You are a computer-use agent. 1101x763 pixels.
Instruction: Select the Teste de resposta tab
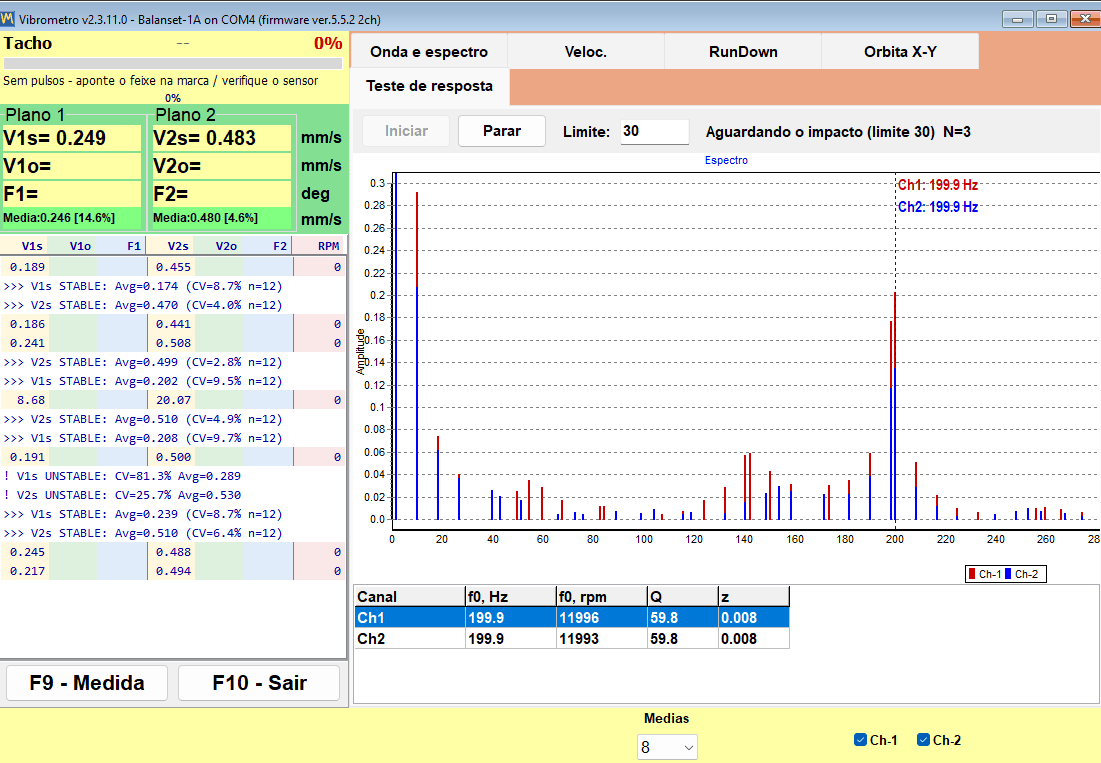pyautogui.click(x=429, y=86)
